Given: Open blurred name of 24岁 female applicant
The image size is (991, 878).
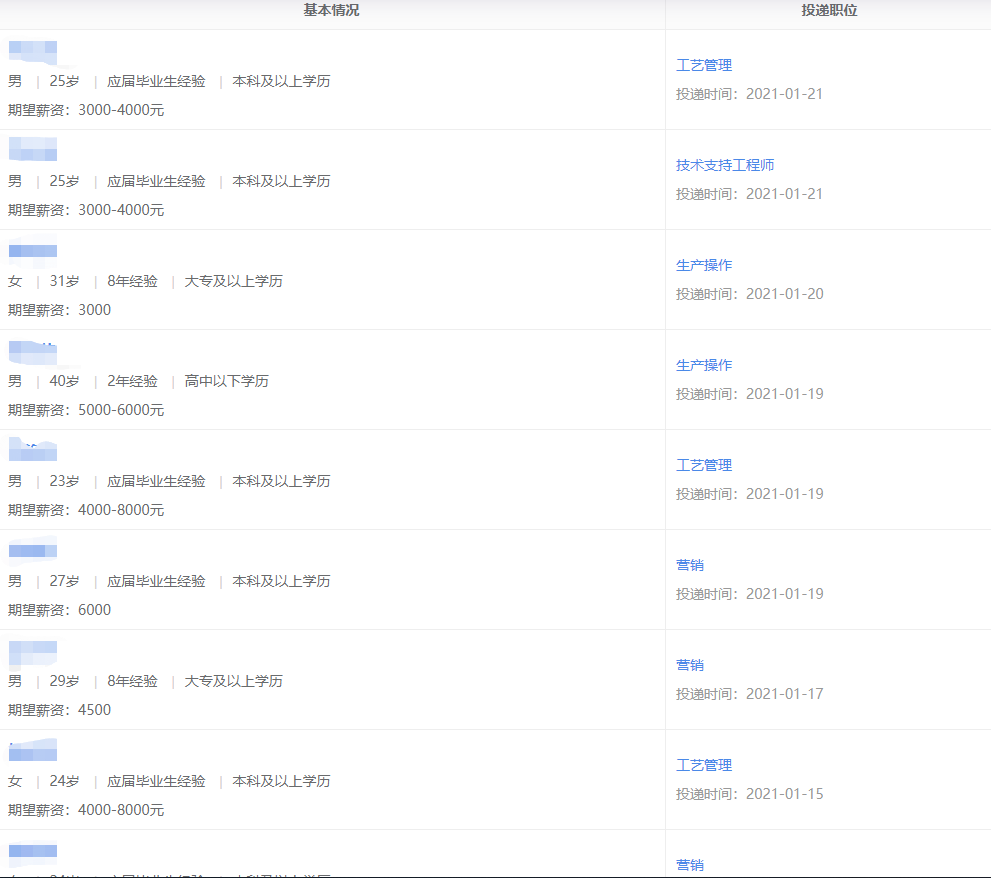Looking at the screenshot, I should pyautogui.click(x=33, y=750).
